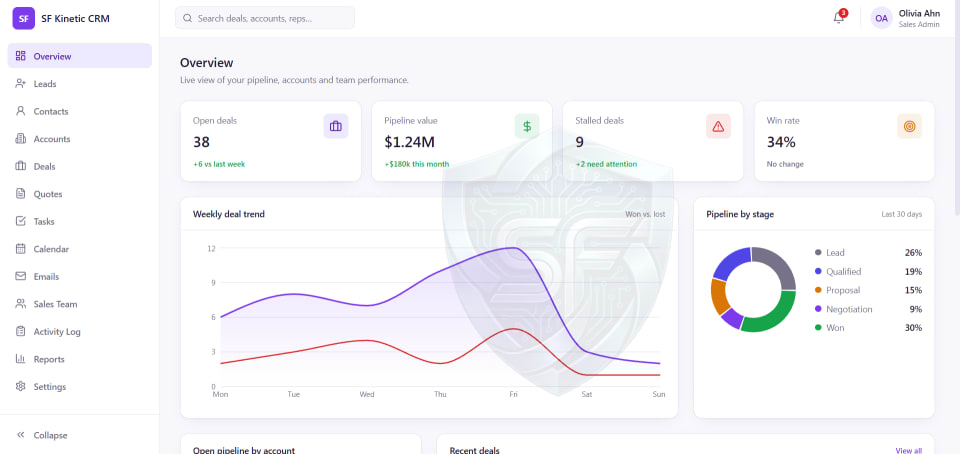This screenshot has width=960, height=454.
Task: Click the Emails envelope icon
Action: coord(21,277)
